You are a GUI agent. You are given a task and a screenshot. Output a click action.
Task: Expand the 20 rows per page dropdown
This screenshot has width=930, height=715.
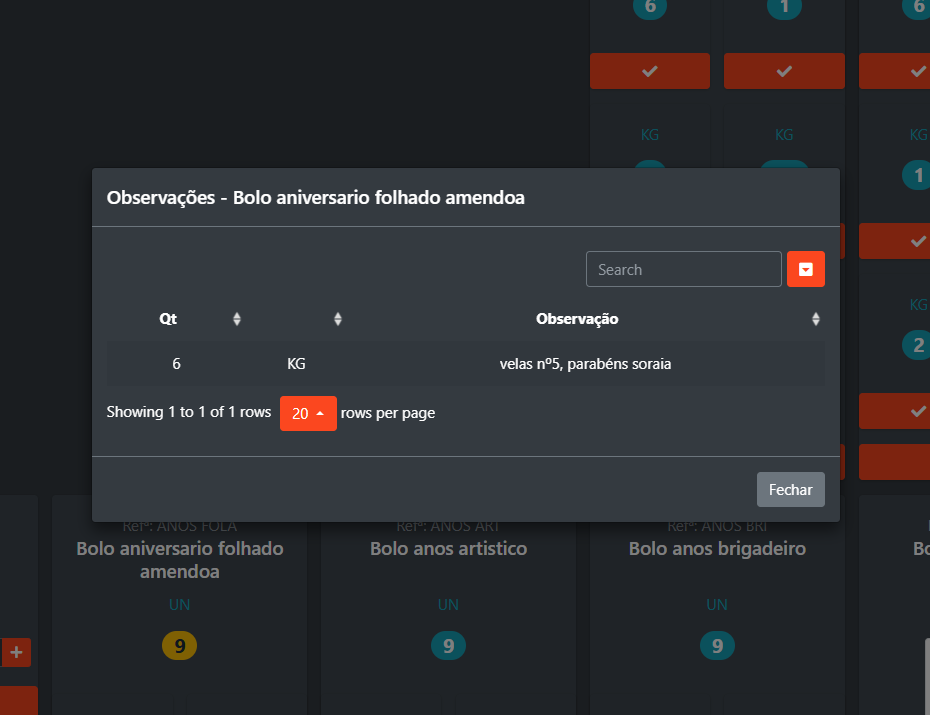tap(308, 413)
